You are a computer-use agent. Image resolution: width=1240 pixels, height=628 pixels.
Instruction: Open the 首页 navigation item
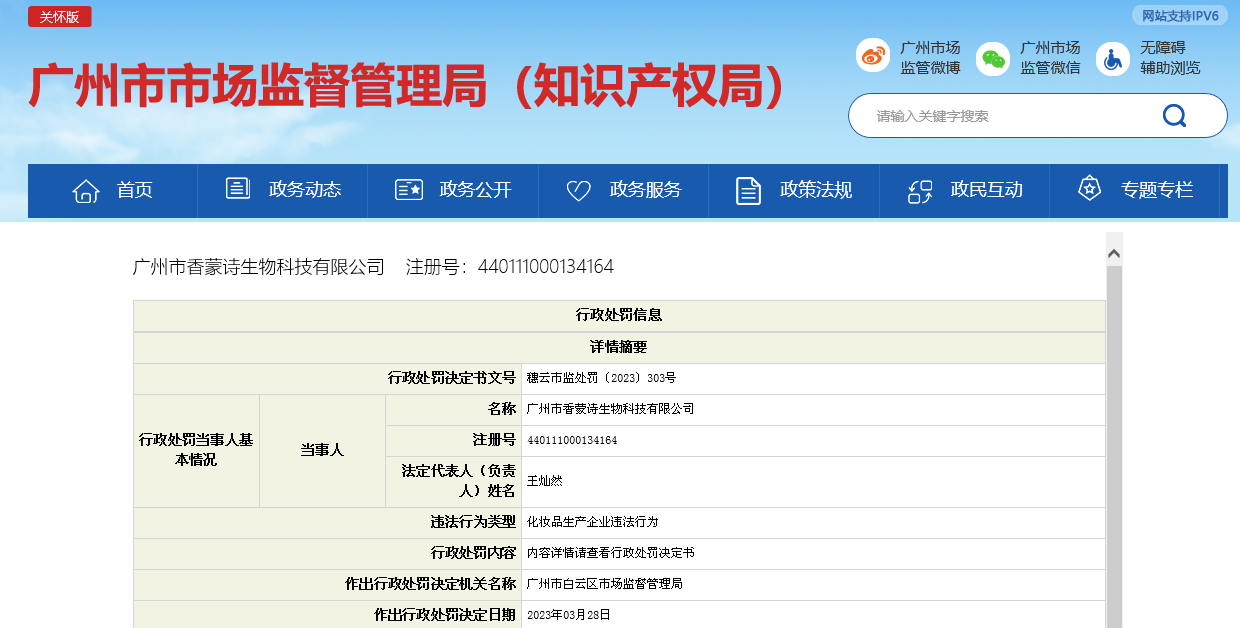(113, 190)
